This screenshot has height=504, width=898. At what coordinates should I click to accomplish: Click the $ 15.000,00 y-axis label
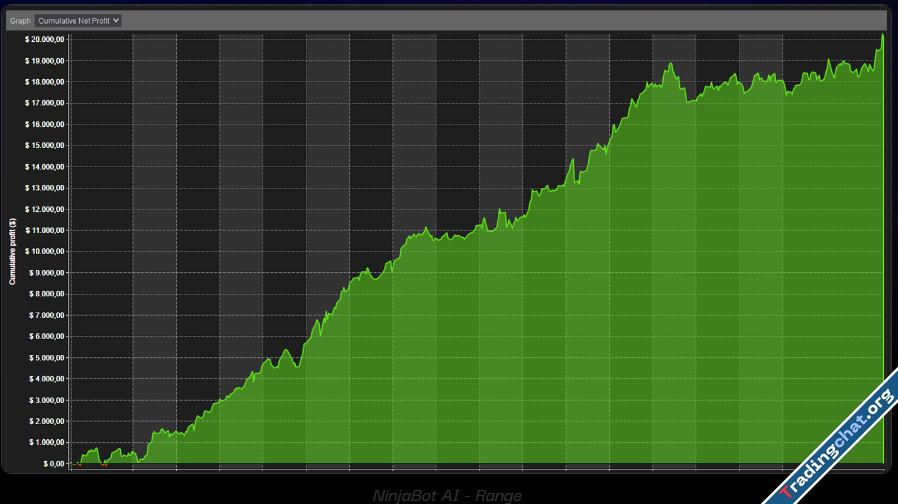(x=45, y=145)
